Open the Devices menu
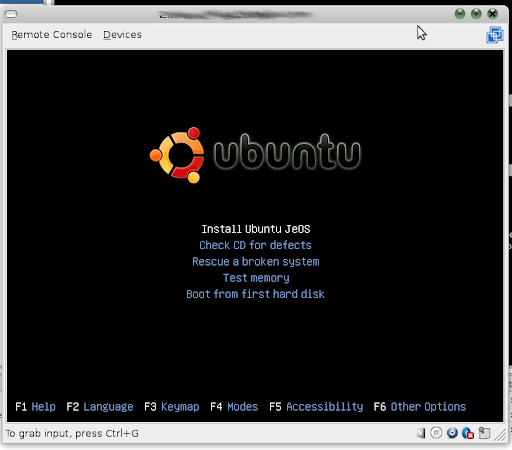 click(122, 35)
